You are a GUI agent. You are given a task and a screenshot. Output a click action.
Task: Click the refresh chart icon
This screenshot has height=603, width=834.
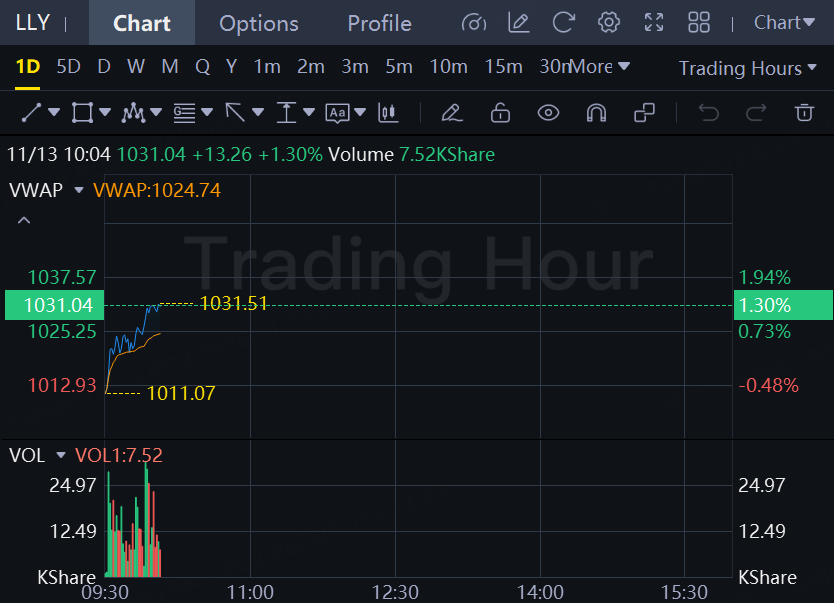(x=564, y=23)
